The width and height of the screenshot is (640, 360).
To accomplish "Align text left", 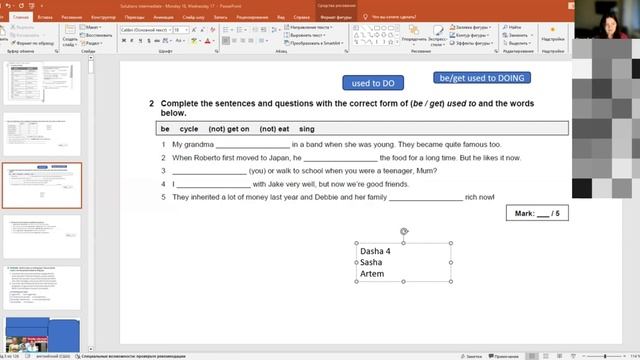I will [226, 41].
